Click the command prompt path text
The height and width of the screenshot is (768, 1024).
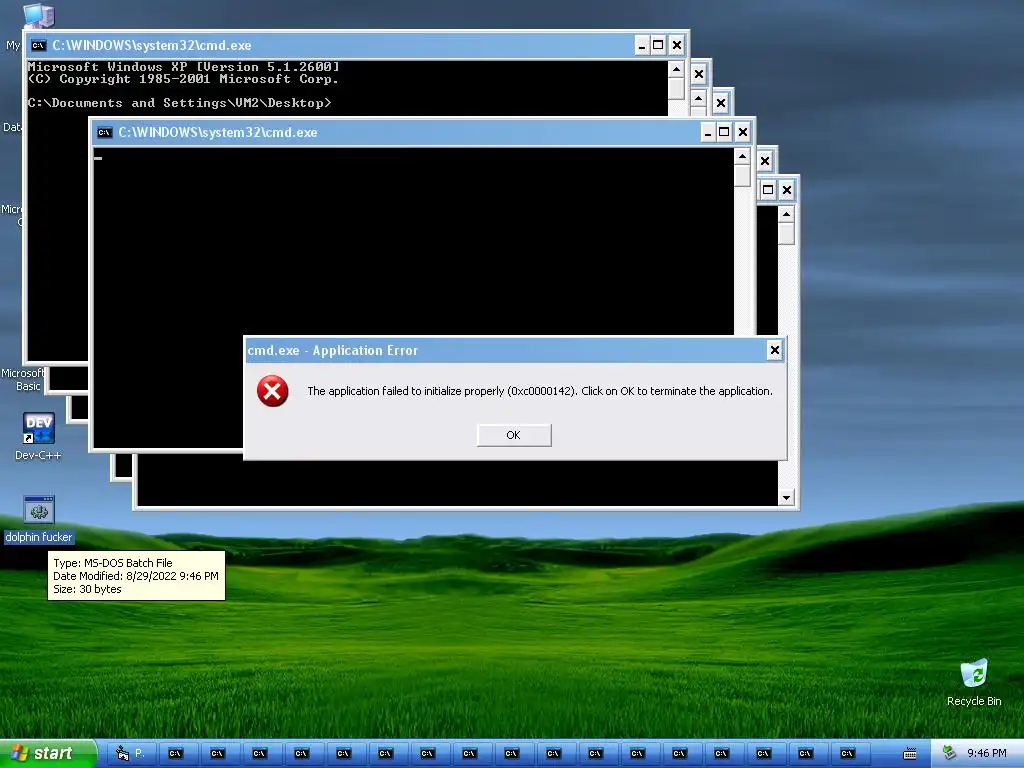coord(179,103)
